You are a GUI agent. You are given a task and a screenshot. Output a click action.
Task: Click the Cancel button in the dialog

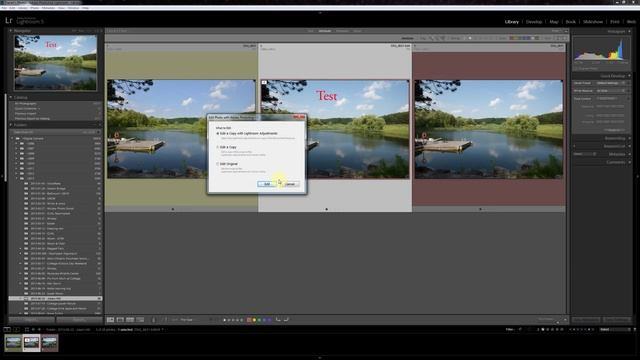(290, 184)
